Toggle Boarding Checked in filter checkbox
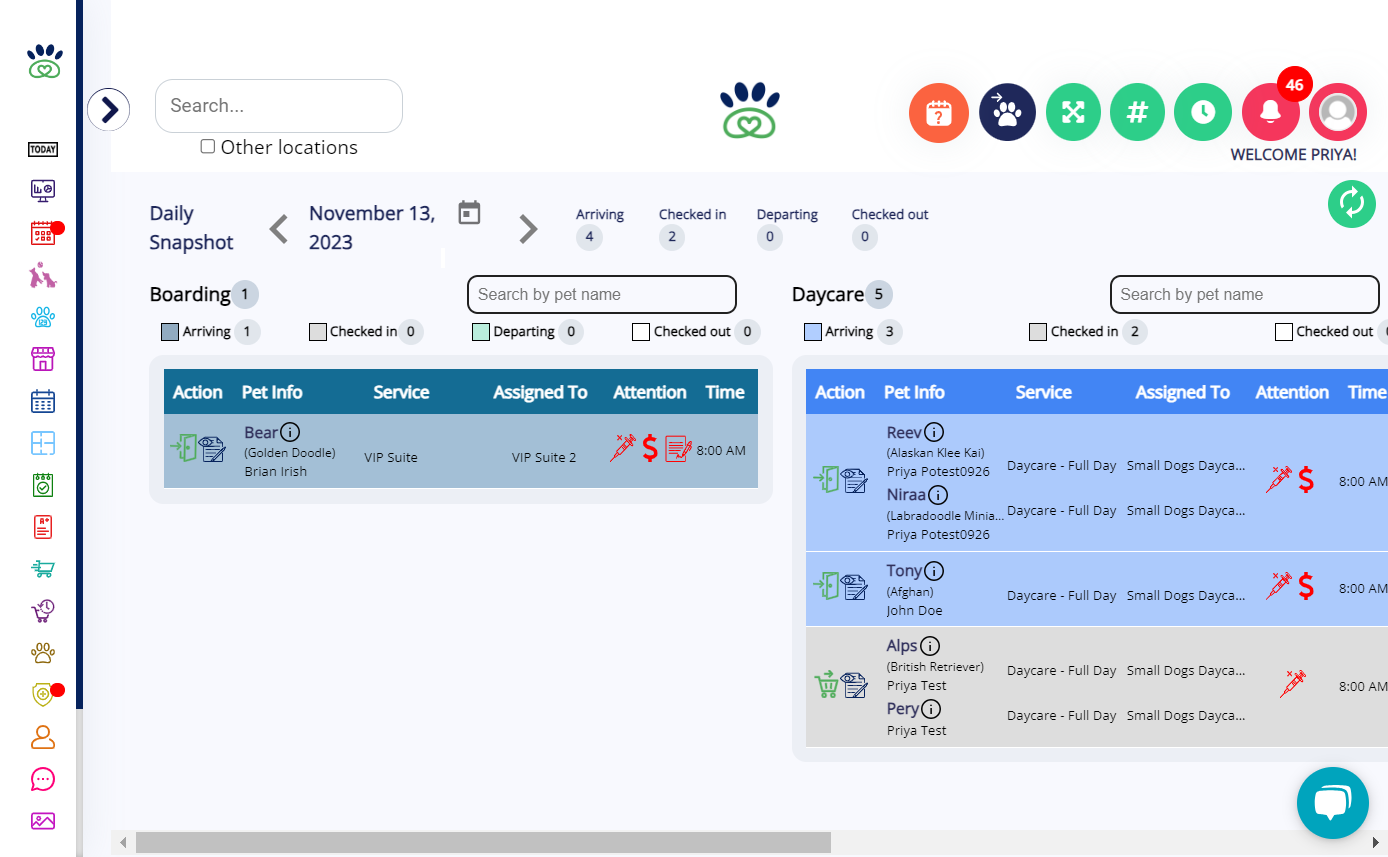The image size is (1388, 857). [x=318, y=332]
